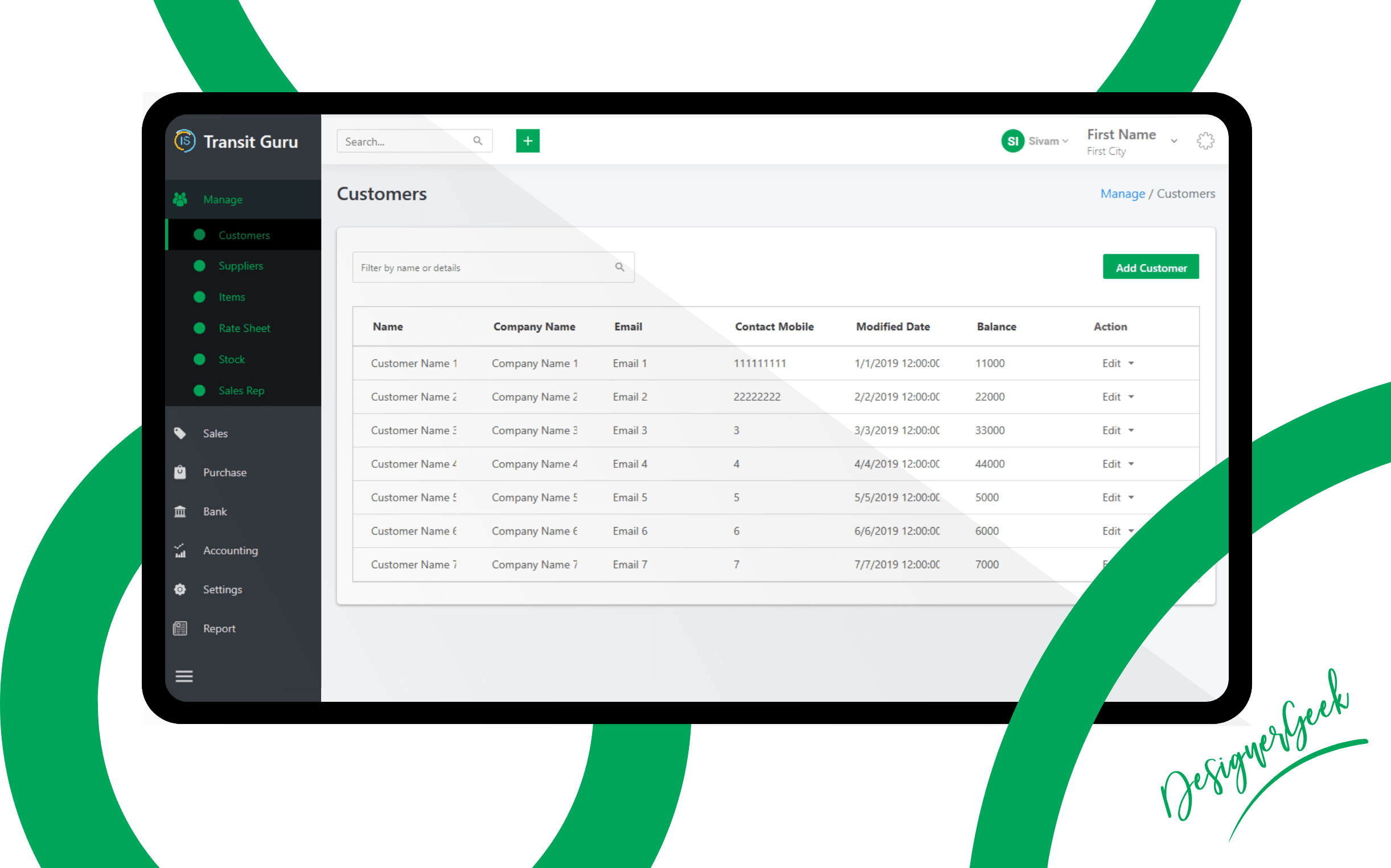Click the green plus add button

click(527, 140)
